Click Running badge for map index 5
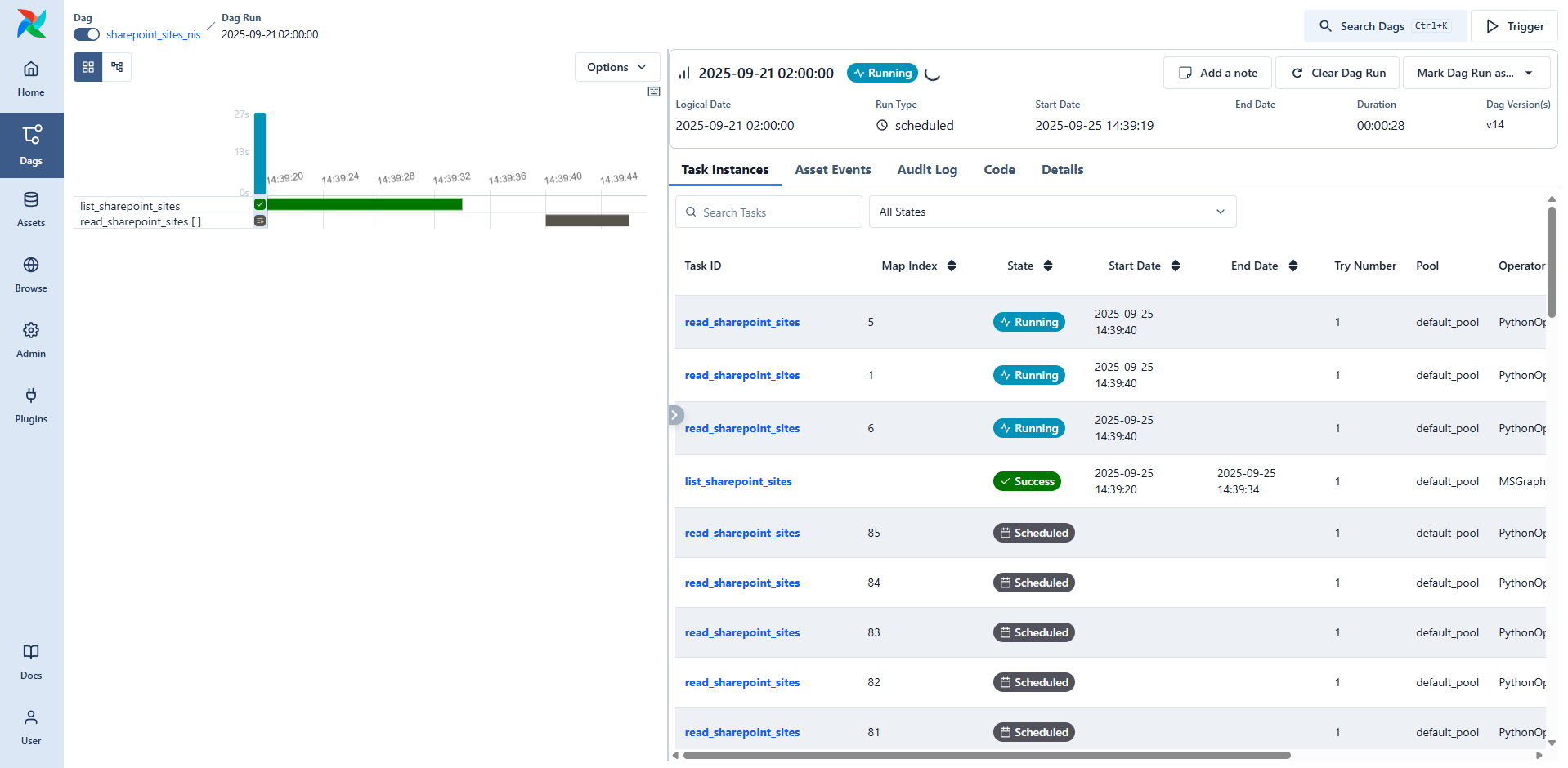The width and height of the screenshot is (1568, 768). (1029, 322)
